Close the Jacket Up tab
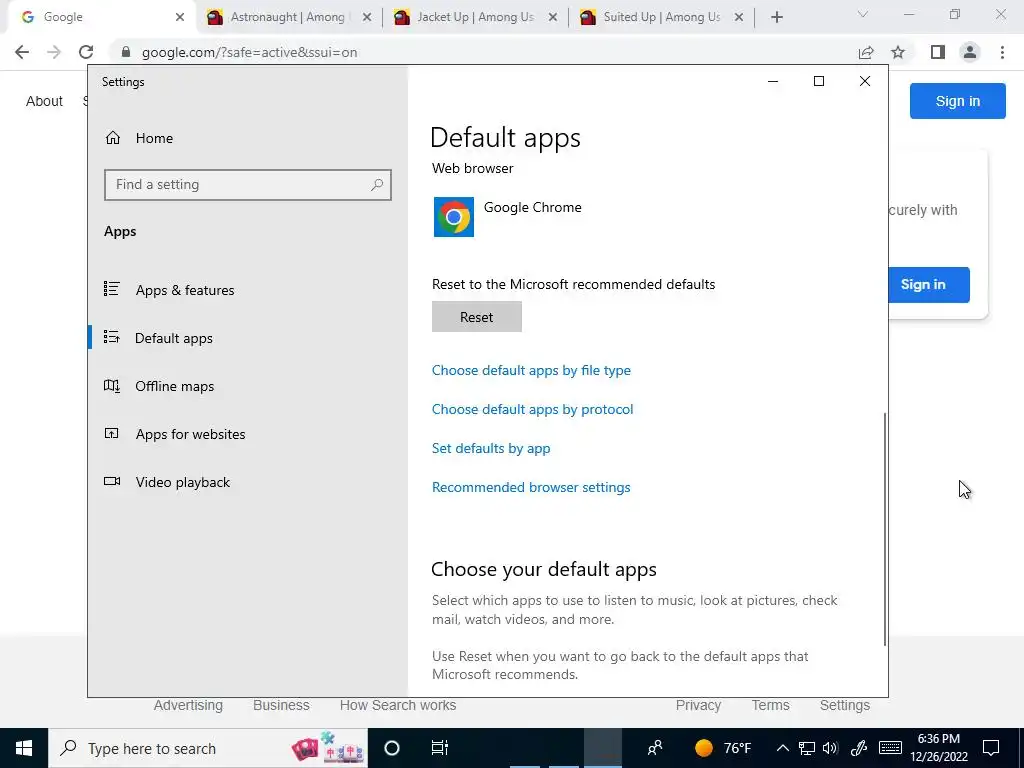1024x768 pixels. (552, 18)
